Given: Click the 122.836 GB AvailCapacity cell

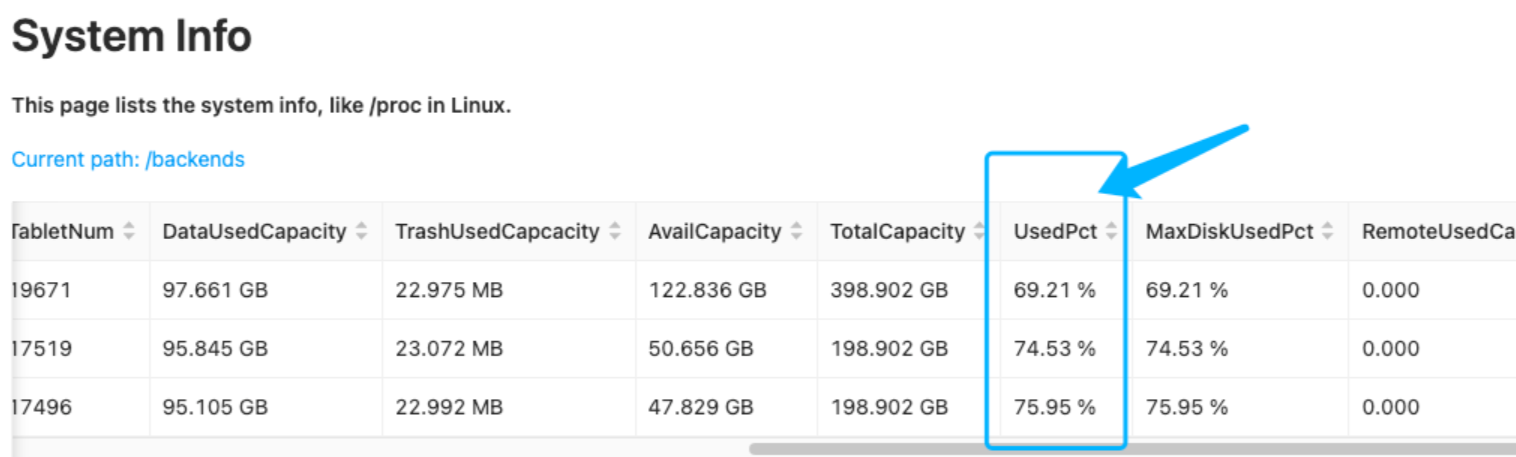Looking at the screenshot, I should [x=707, y=291].
